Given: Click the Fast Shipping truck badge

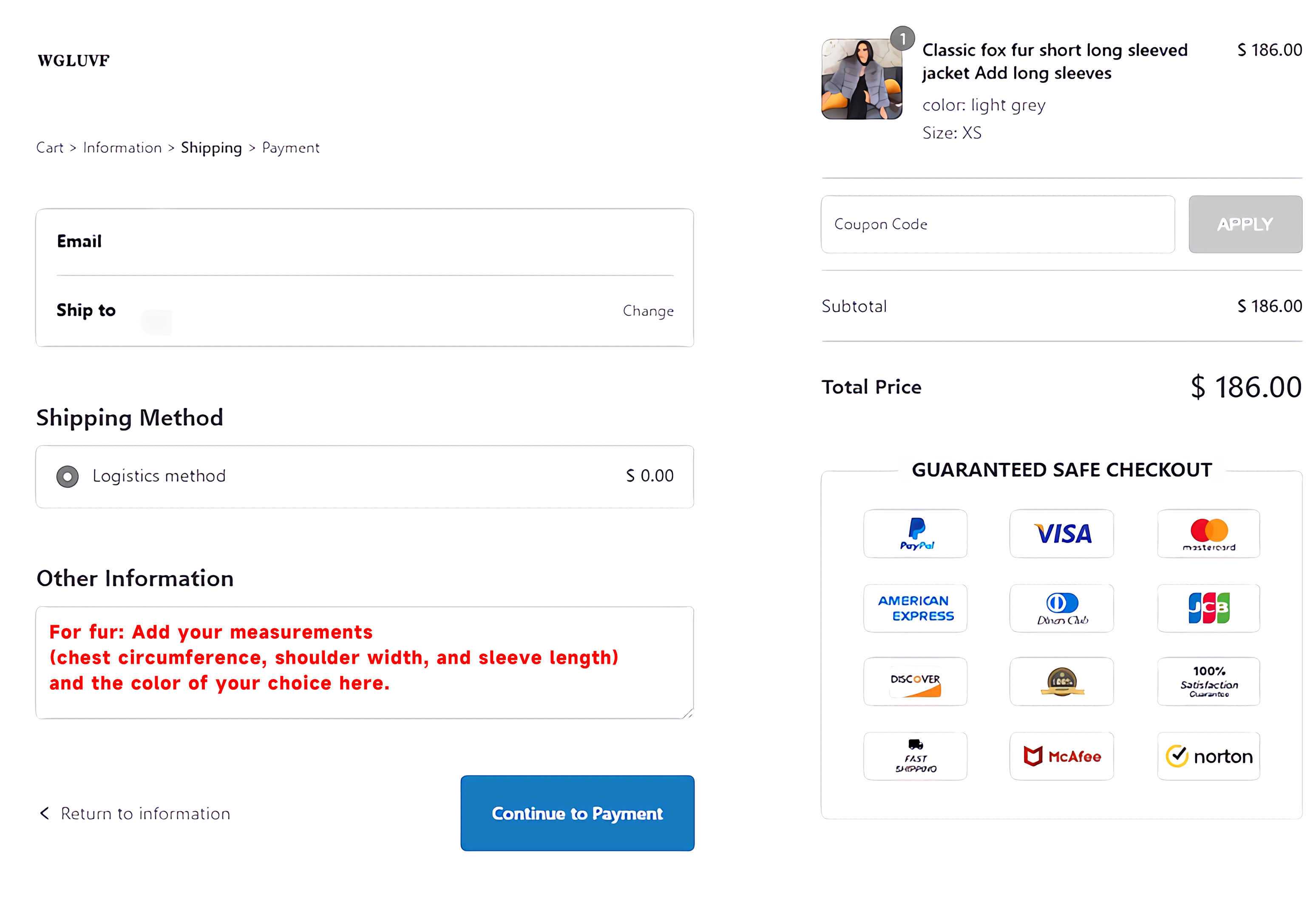Looking at the screenshot, I should coord(915,756).
